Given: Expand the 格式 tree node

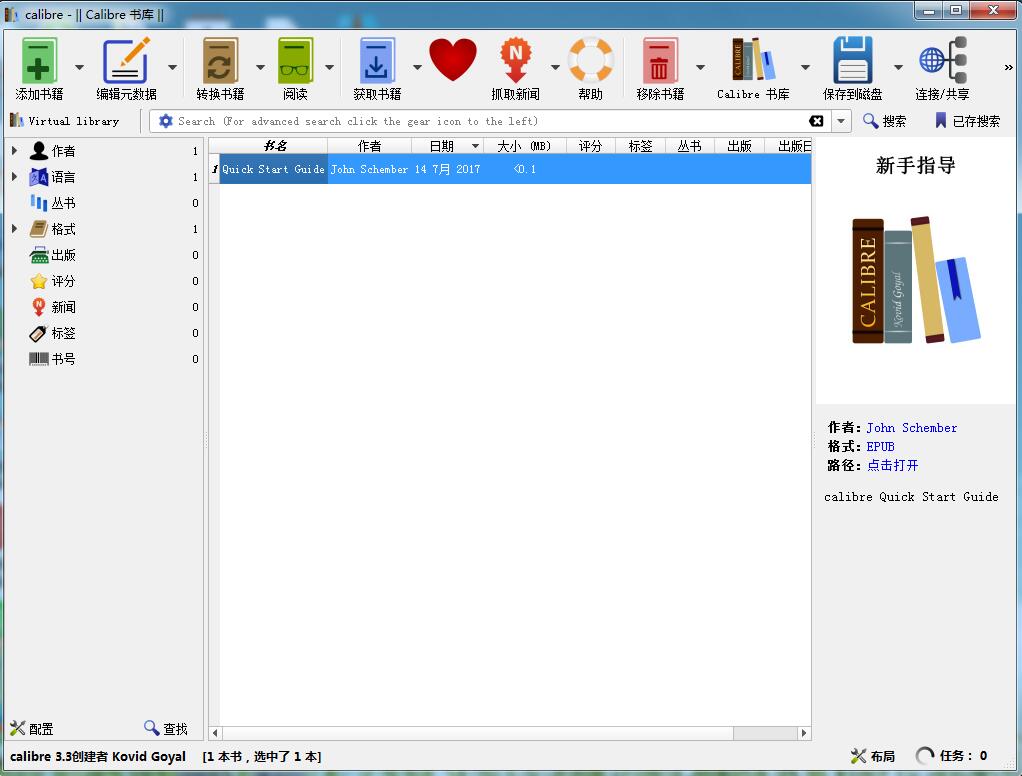Looking at the screenshot, I should click(x=14, y=229).
